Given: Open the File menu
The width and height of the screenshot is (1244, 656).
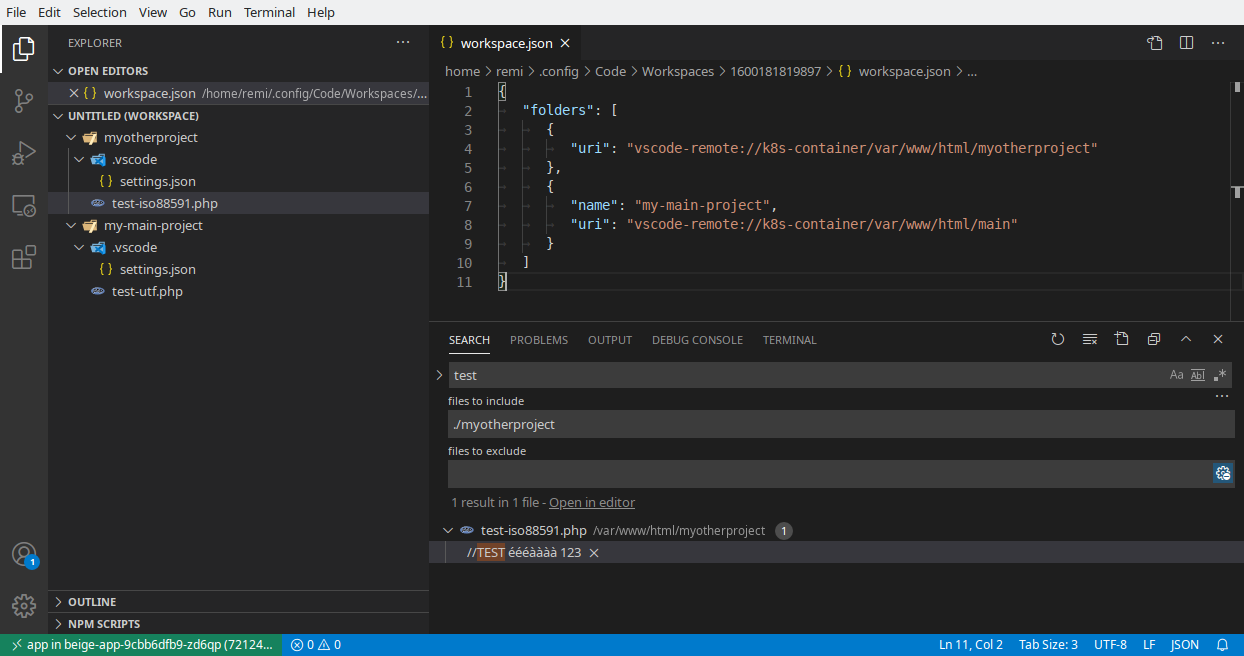Looking at the screenshot, I should [x=16, y=12].
